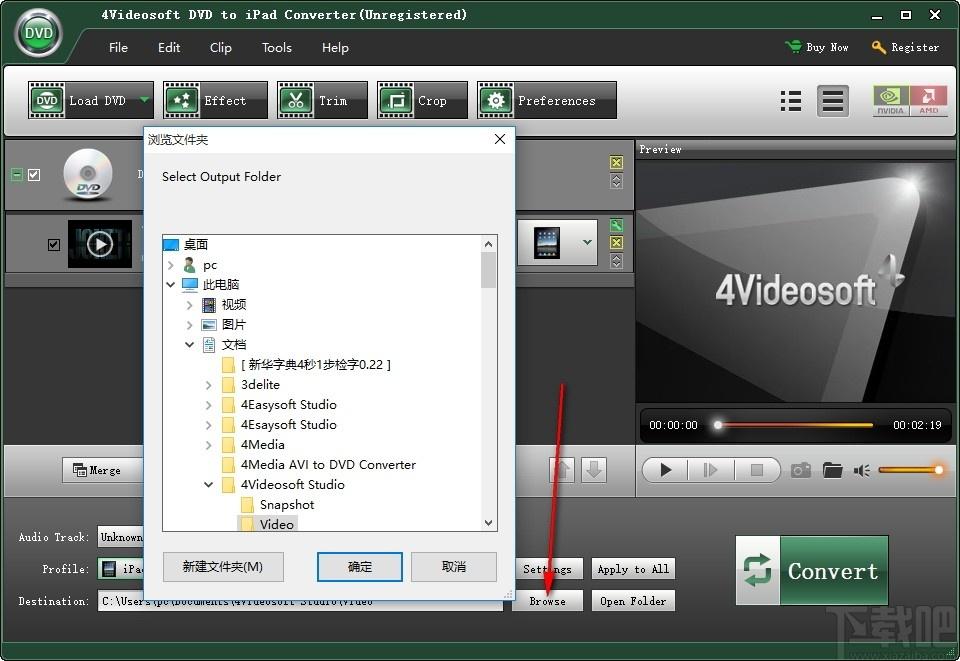Open the File menu
The image size is (960, 661).
click(118, 48)
